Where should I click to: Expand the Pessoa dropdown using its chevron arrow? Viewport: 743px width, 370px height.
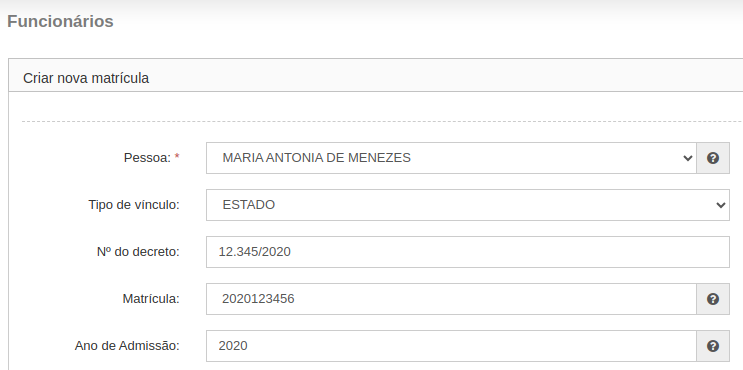(688, 158)
